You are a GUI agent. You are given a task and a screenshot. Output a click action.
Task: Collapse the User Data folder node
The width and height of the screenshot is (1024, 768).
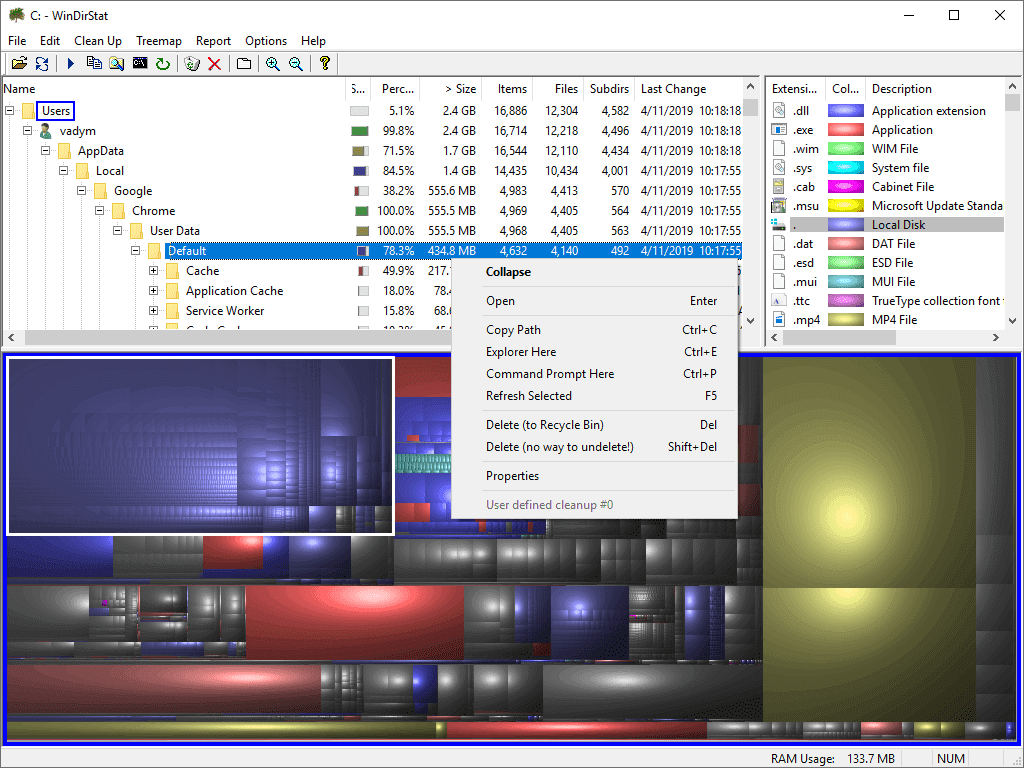click(x=118, y=231)
